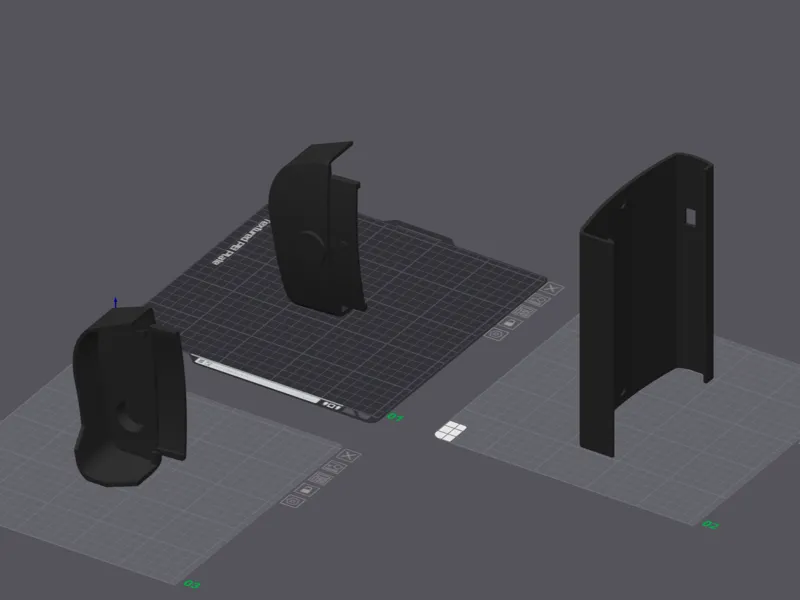
Task: Click the green 03 plate number label
Action: [191, 584]
